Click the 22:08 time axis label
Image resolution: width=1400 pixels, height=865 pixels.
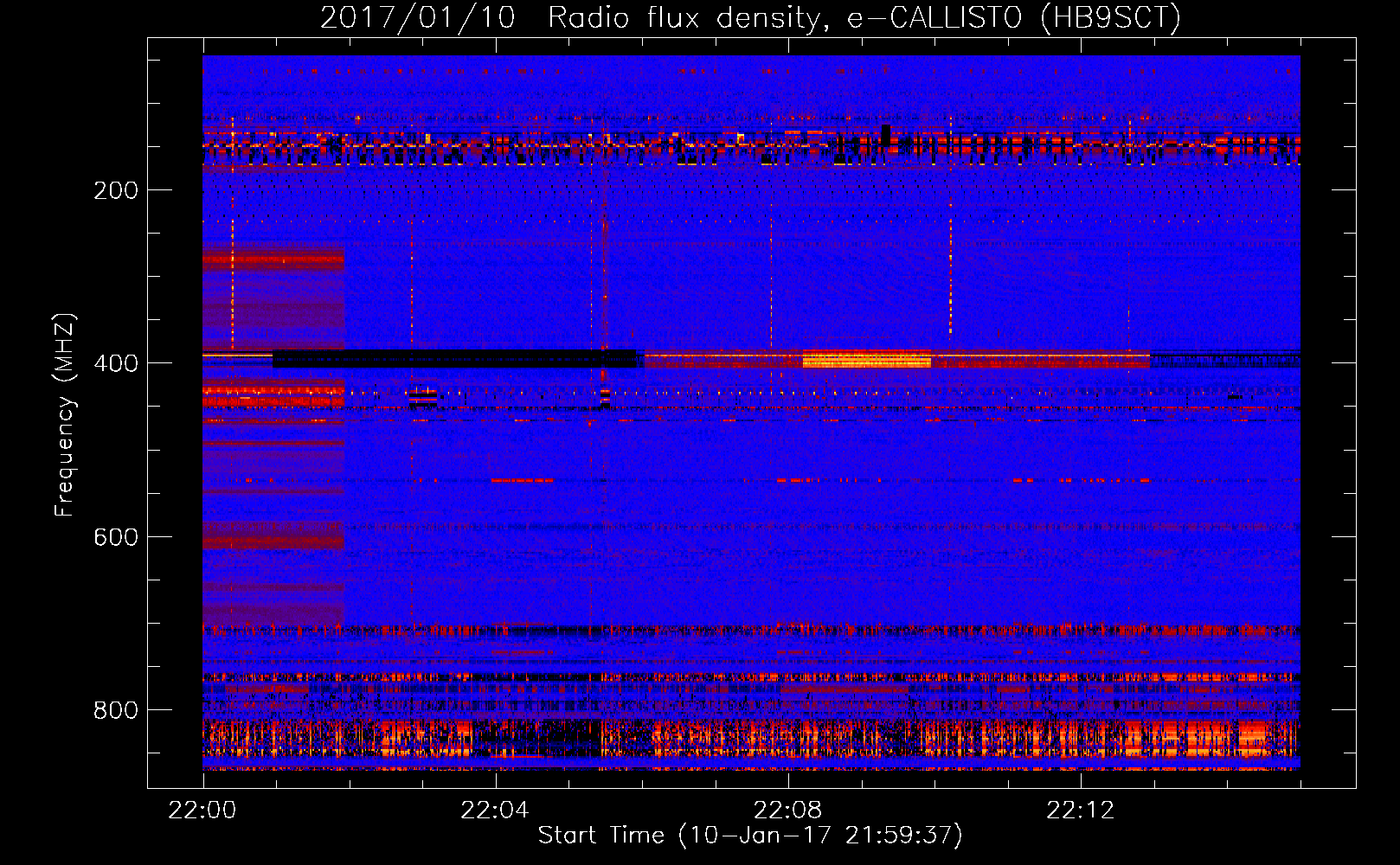(x=787, y=811)
